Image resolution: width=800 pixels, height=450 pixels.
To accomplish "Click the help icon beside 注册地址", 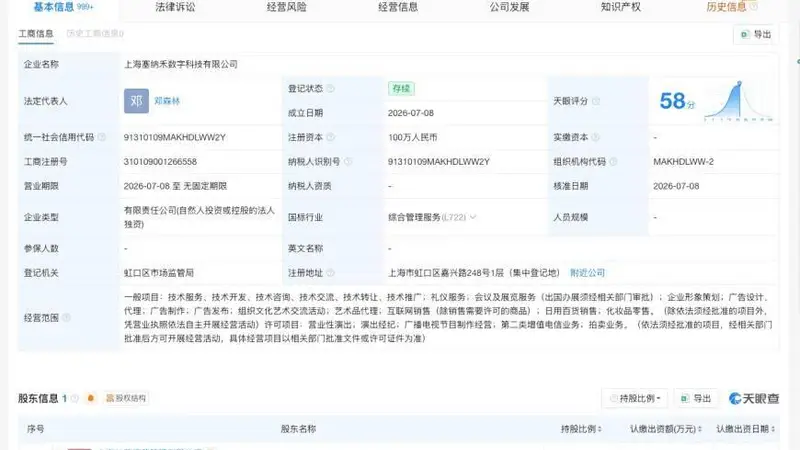I will (331, 273).
